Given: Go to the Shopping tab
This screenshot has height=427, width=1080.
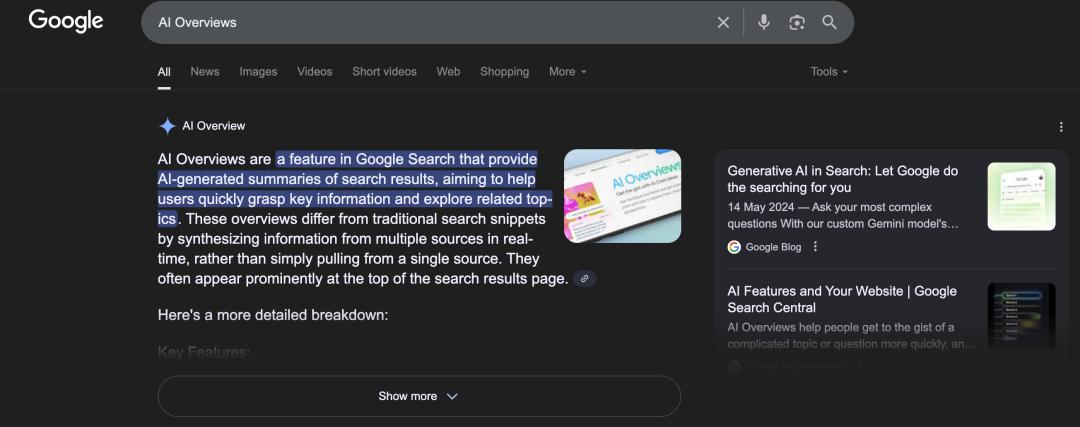Looking at the screenshot, I should 504,72.
